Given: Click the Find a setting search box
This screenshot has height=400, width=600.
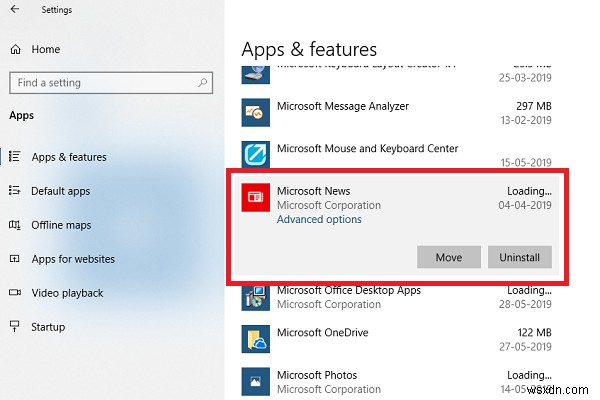Looking at the screenshot, I should pos(111,83).
